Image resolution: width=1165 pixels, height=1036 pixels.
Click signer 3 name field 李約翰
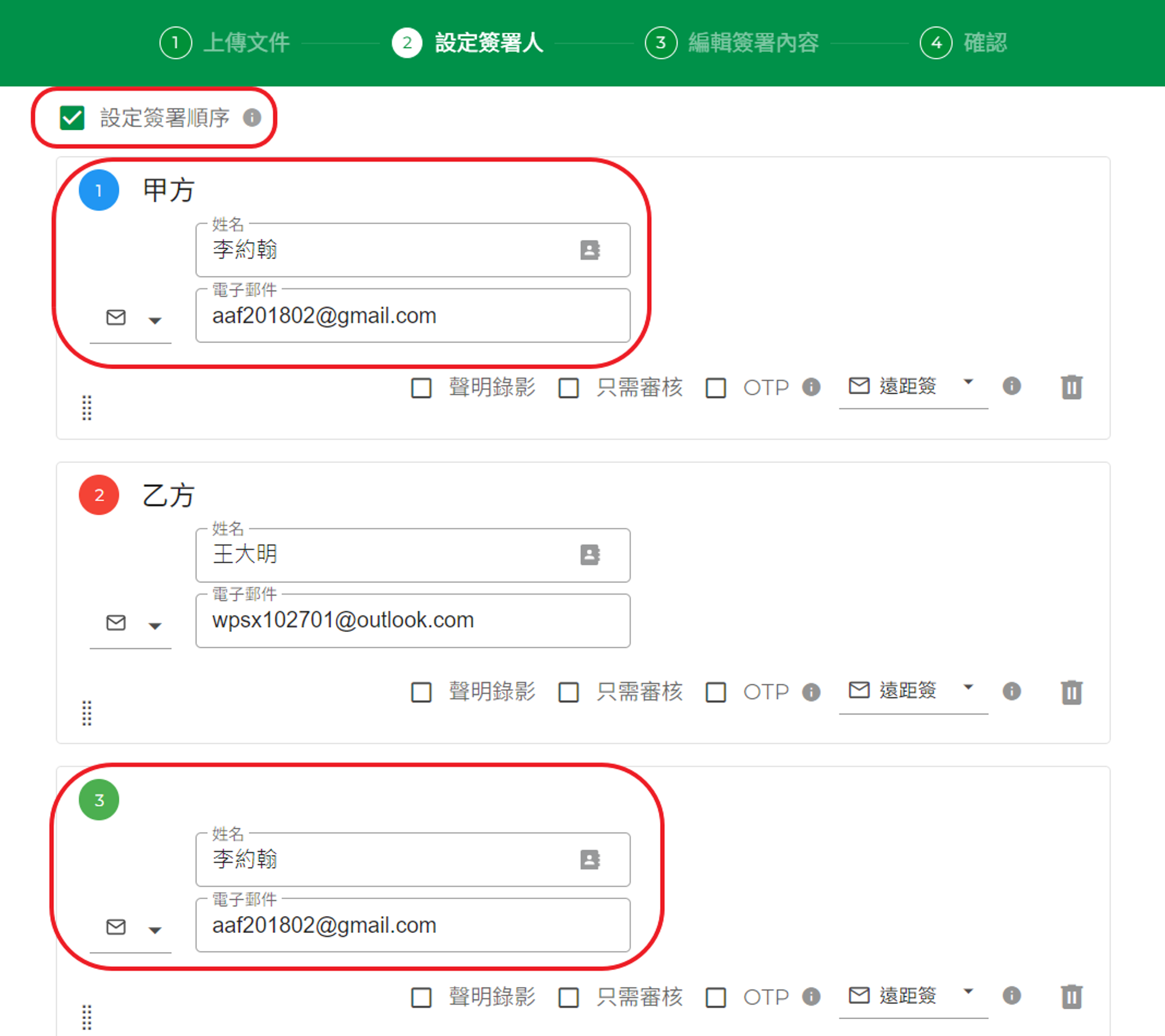click(x=413, y=860)
